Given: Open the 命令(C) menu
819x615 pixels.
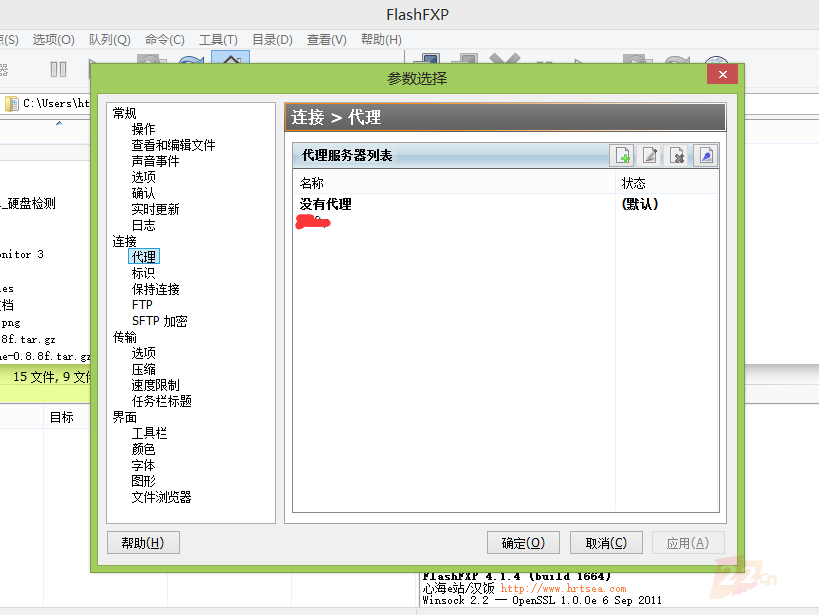Looking at the screenshot, I should tap(165, 40).
